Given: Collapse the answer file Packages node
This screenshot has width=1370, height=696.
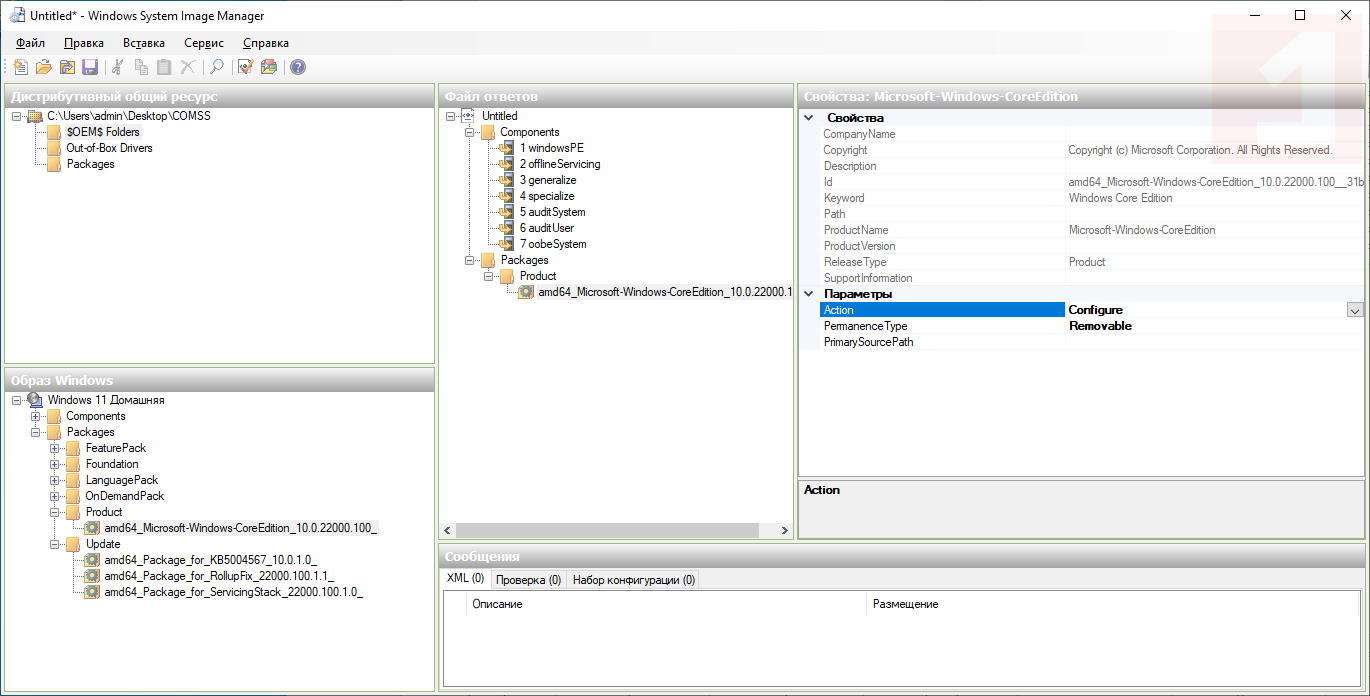Looking at the screenshot, I should point(470,260).
